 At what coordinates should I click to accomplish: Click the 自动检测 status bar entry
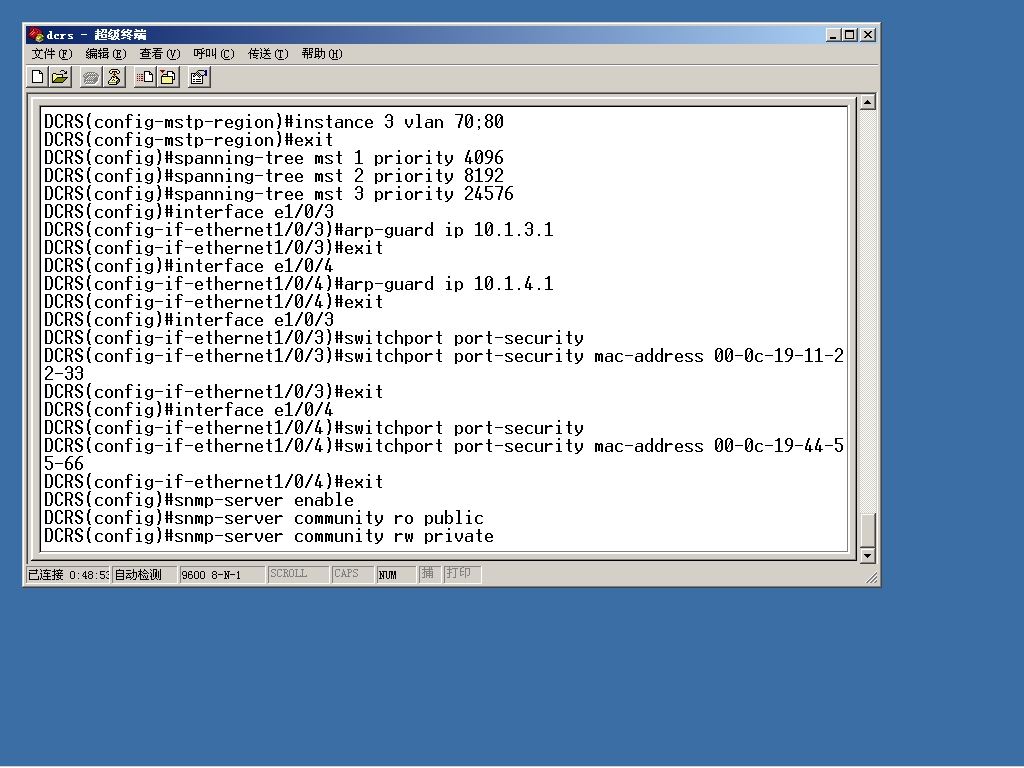click(x=144, y=575)
